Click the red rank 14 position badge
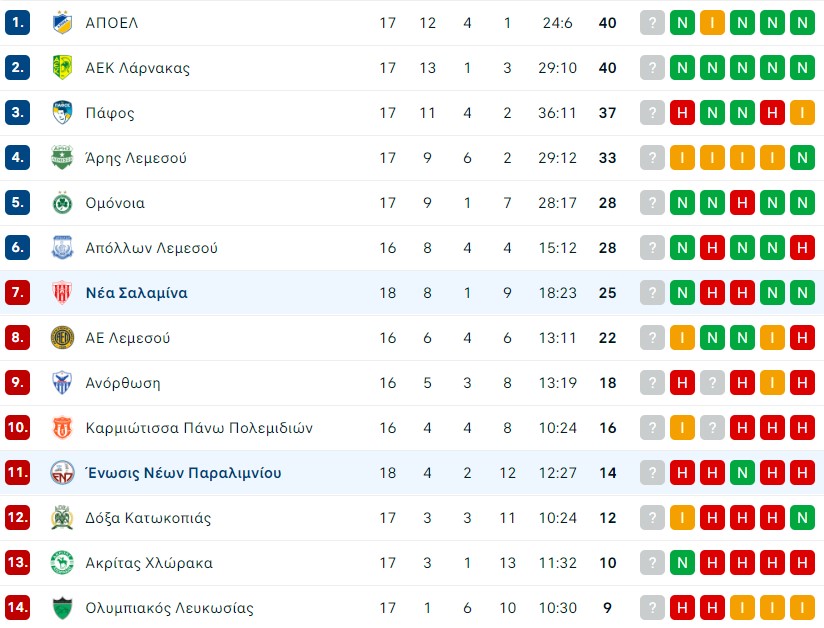Image resolution: width=824 pixels, height=628 pixels. pyautogui.click(x=18, y=608)
